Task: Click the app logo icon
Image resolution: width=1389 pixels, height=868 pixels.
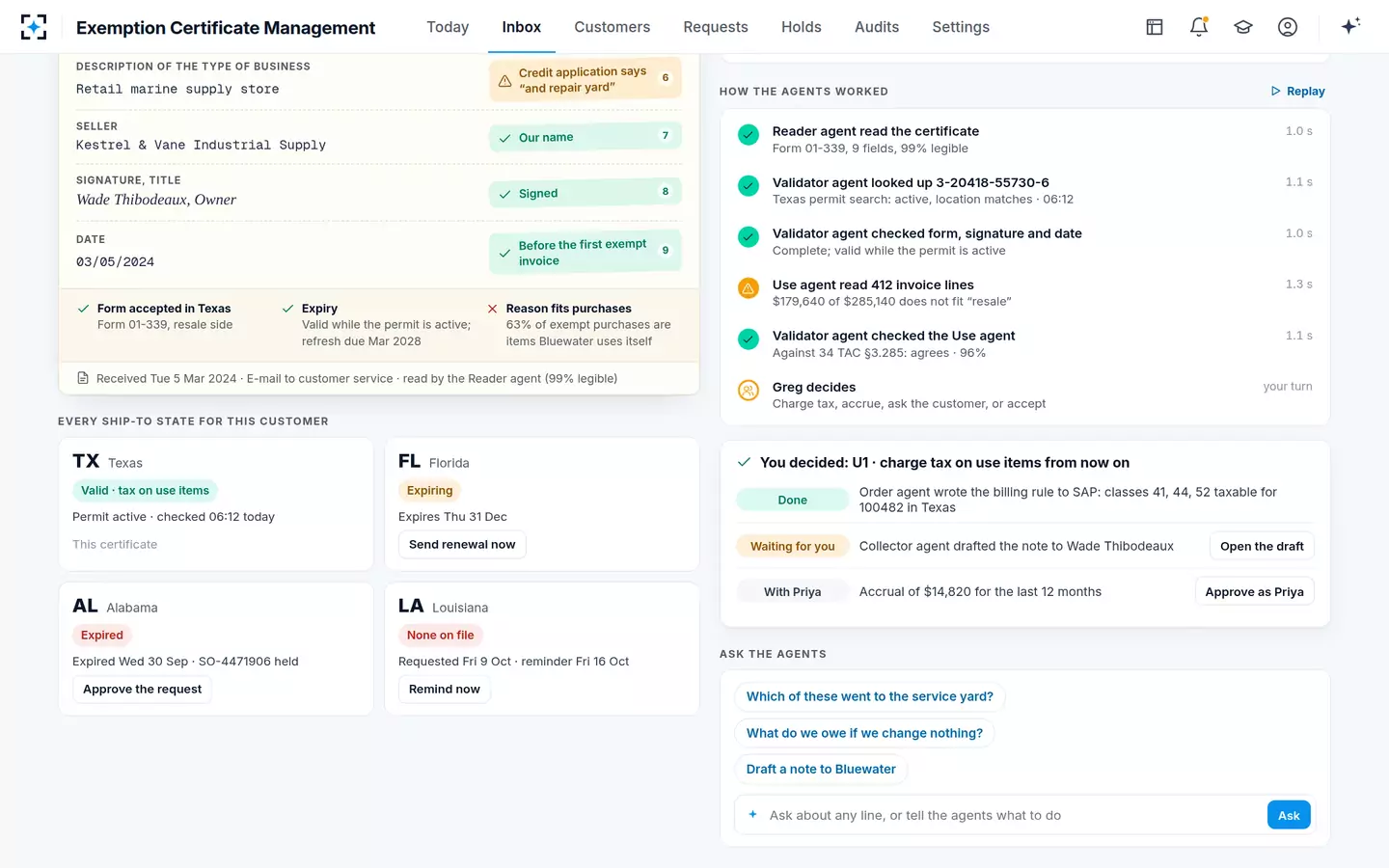Action: 34,27
